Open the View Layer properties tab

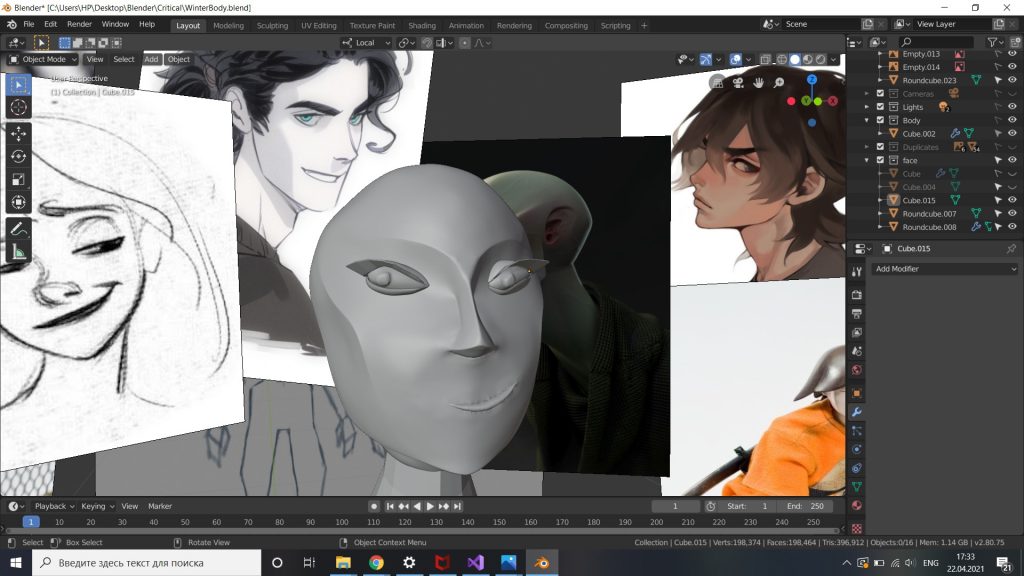pyautogui.click(x=857, y=332)
